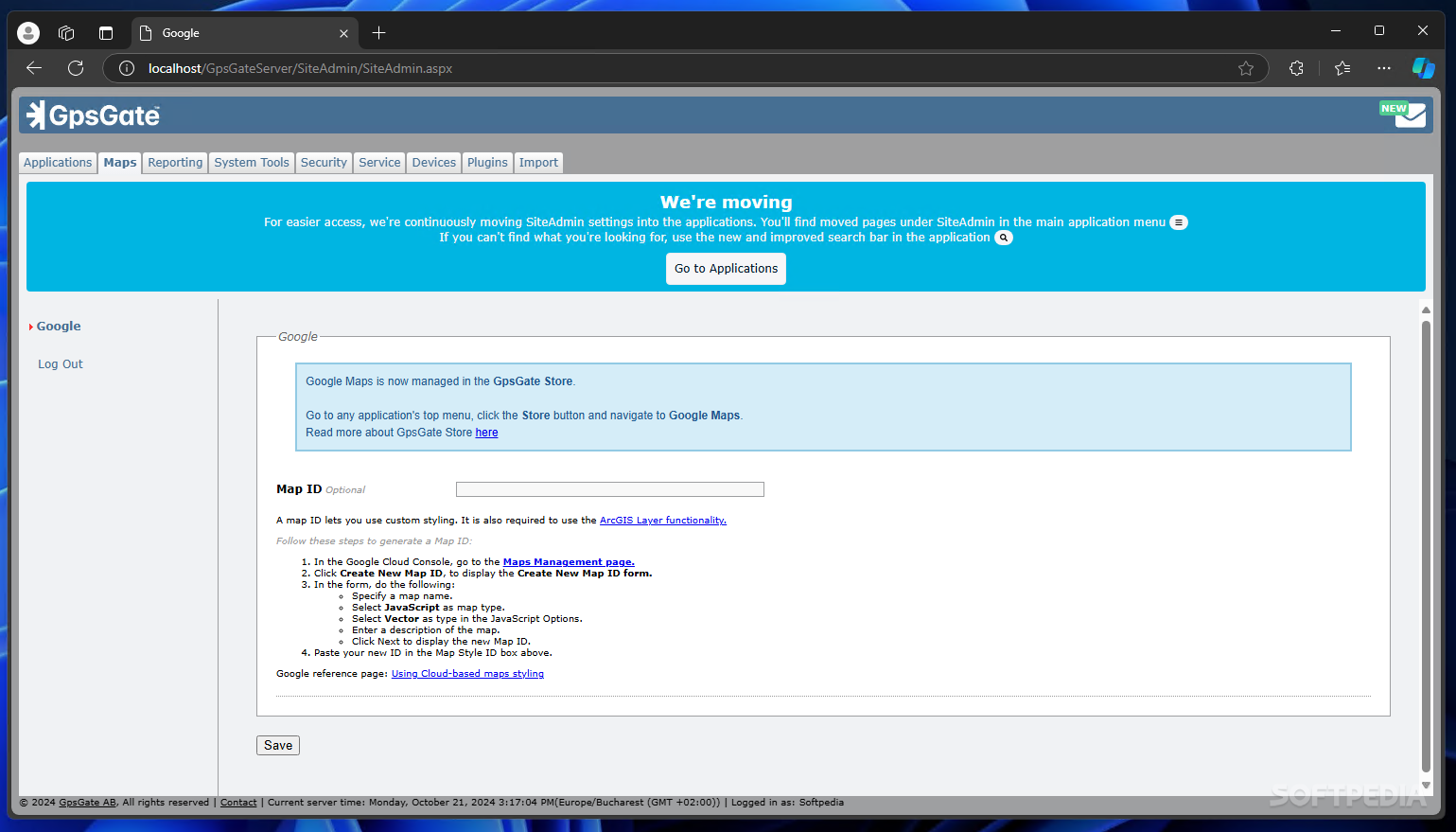Add this page to favorites star
The width and height of the screenshot is (1456, 832).
(x=1246, y=68)
